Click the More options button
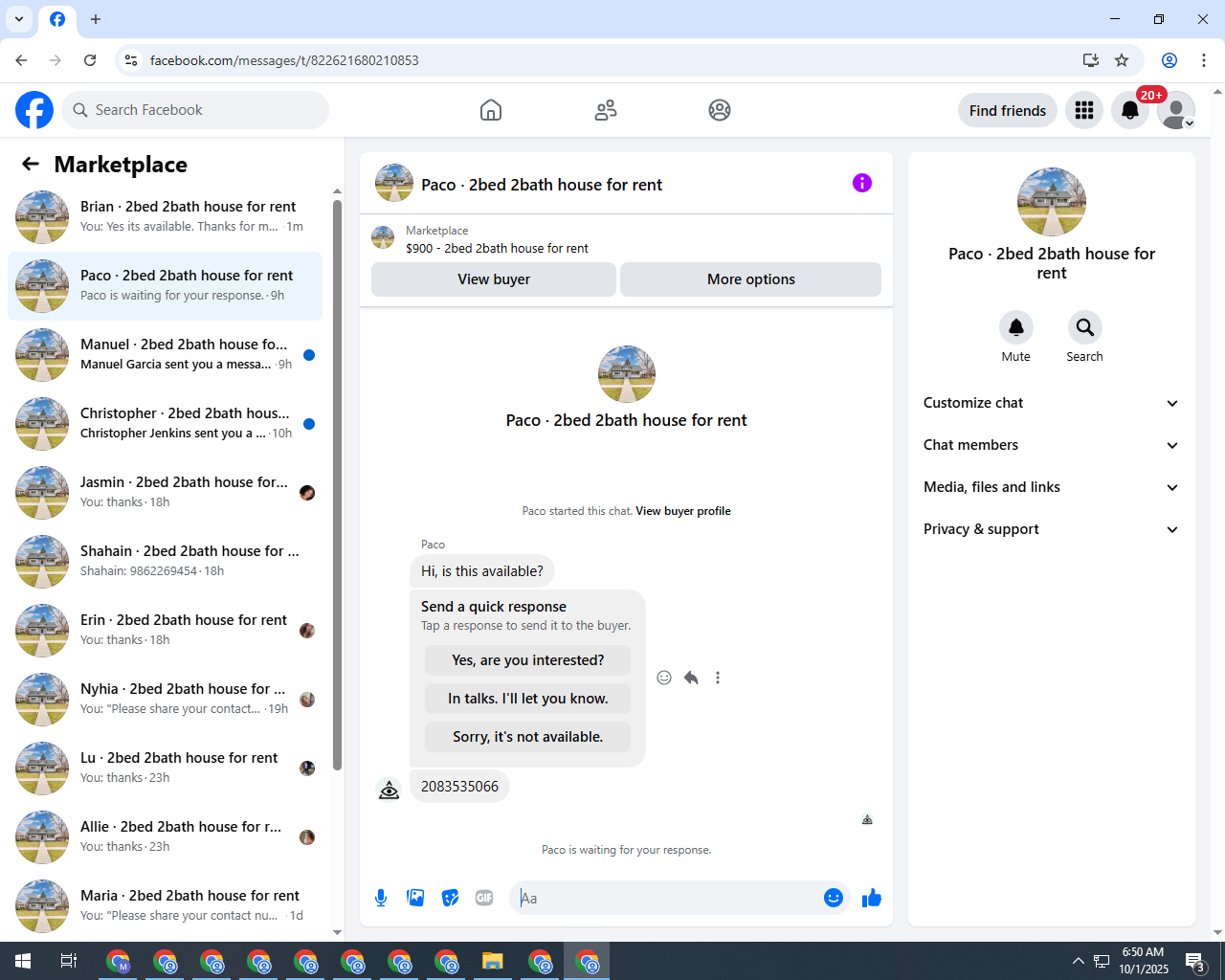Image resolution: width=1225 pixels, height=980 pixels. (751, 279)
